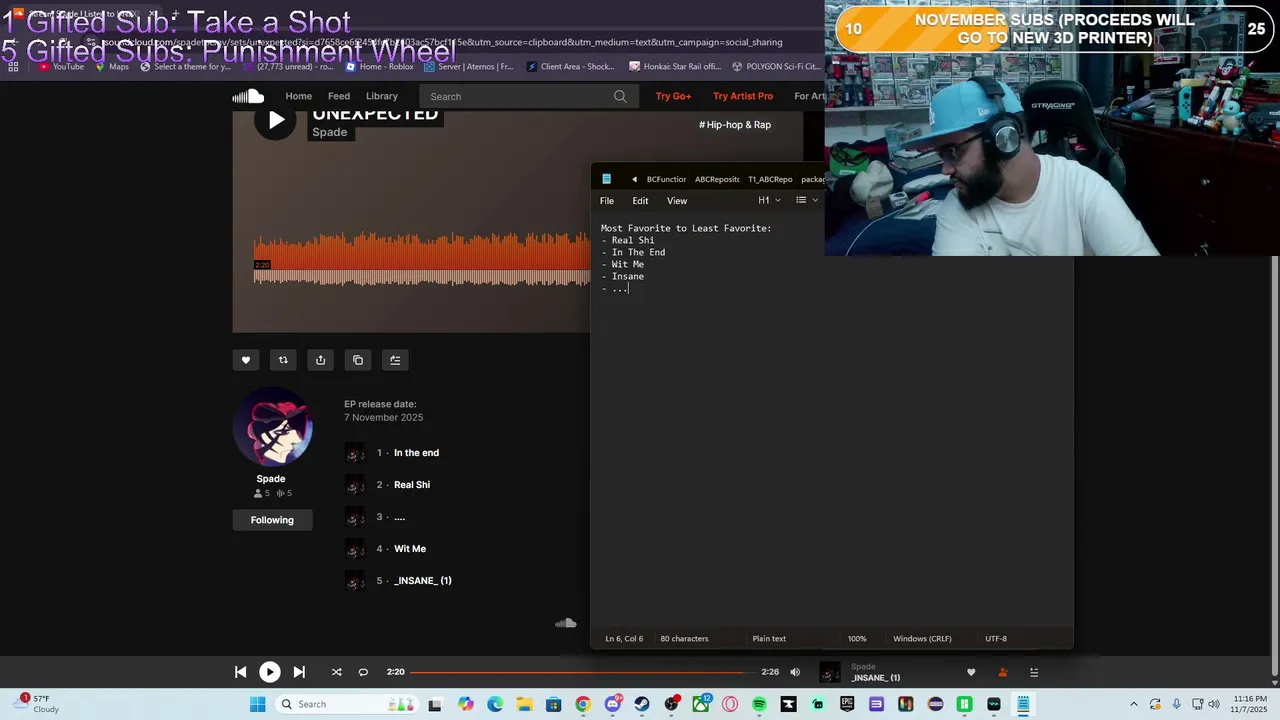
Task: Click the 100% zoom level in Notepad
Action: click(x=857, y=638)
